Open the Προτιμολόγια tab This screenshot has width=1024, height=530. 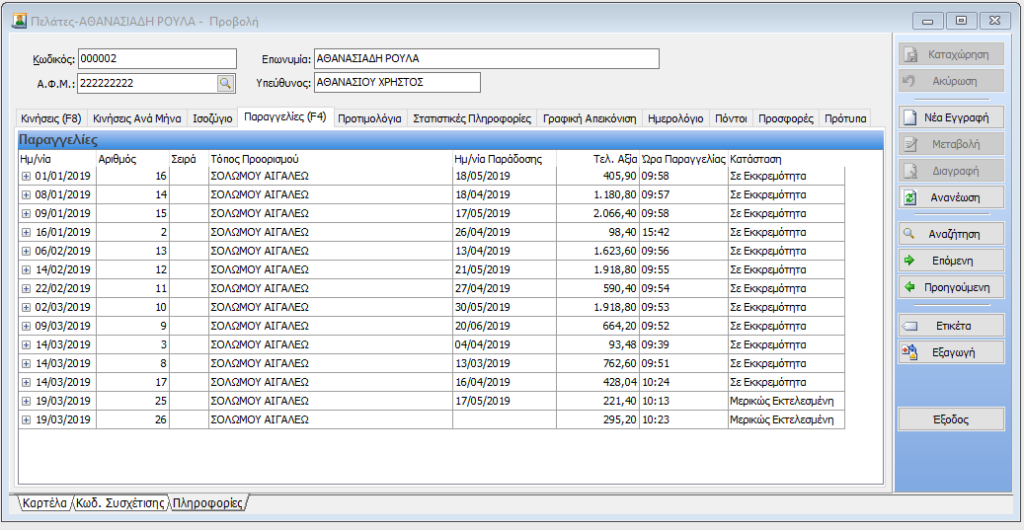pos(370,119)
